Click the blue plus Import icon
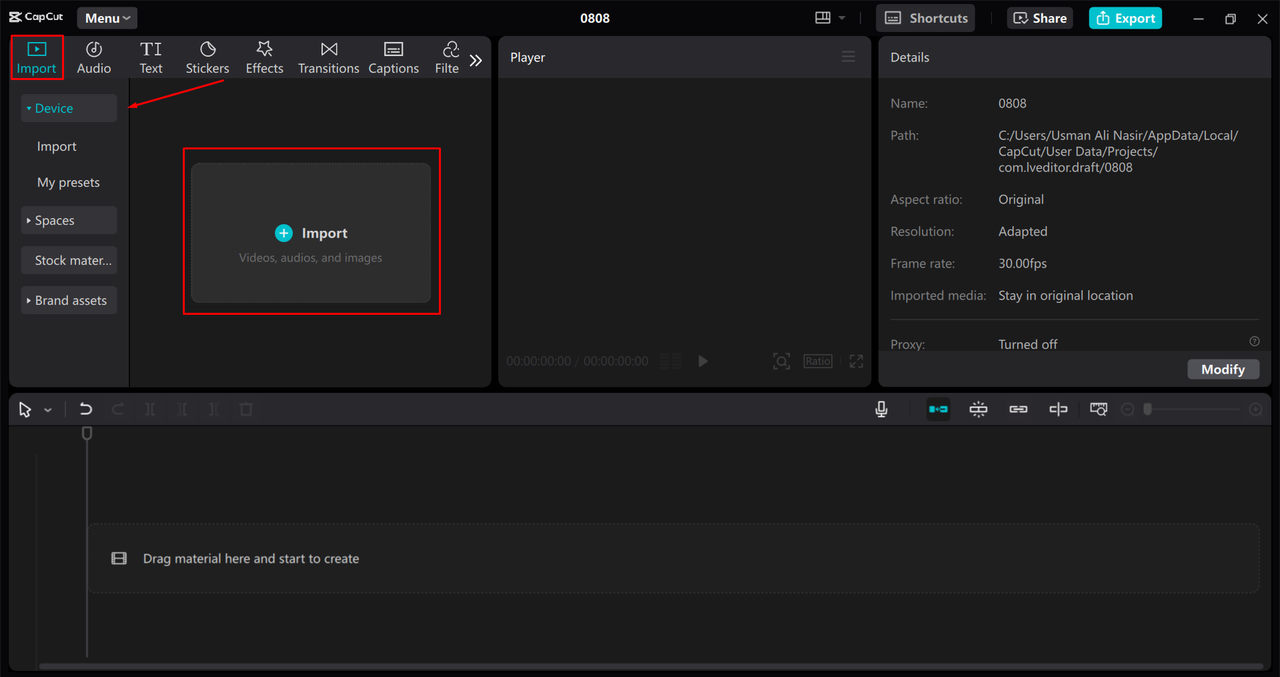1280x677 pixels. [284, 233]
